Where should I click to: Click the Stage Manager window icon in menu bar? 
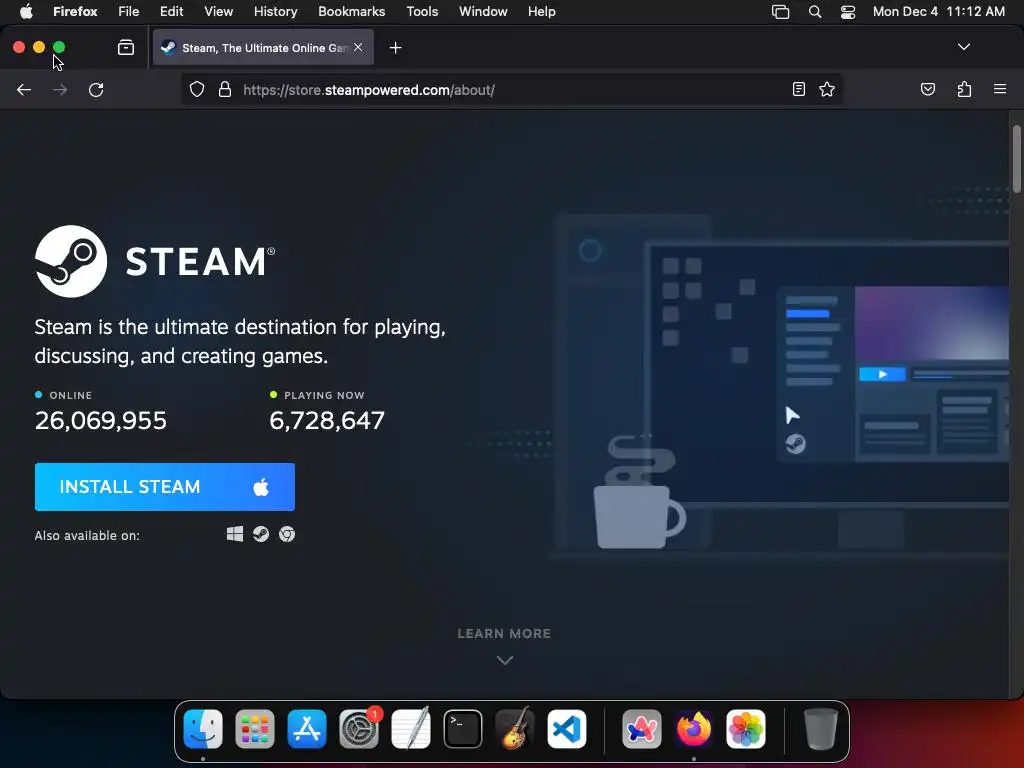coord(780,11)
